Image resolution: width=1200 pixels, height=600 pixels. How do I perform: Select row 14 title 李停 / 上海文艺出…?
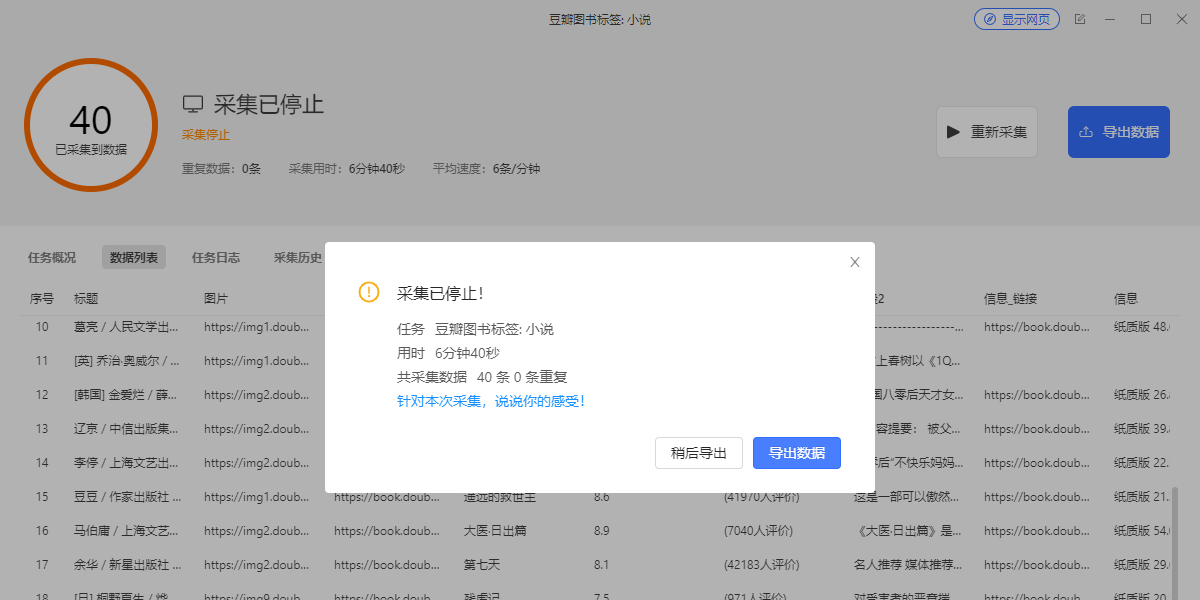127,462
